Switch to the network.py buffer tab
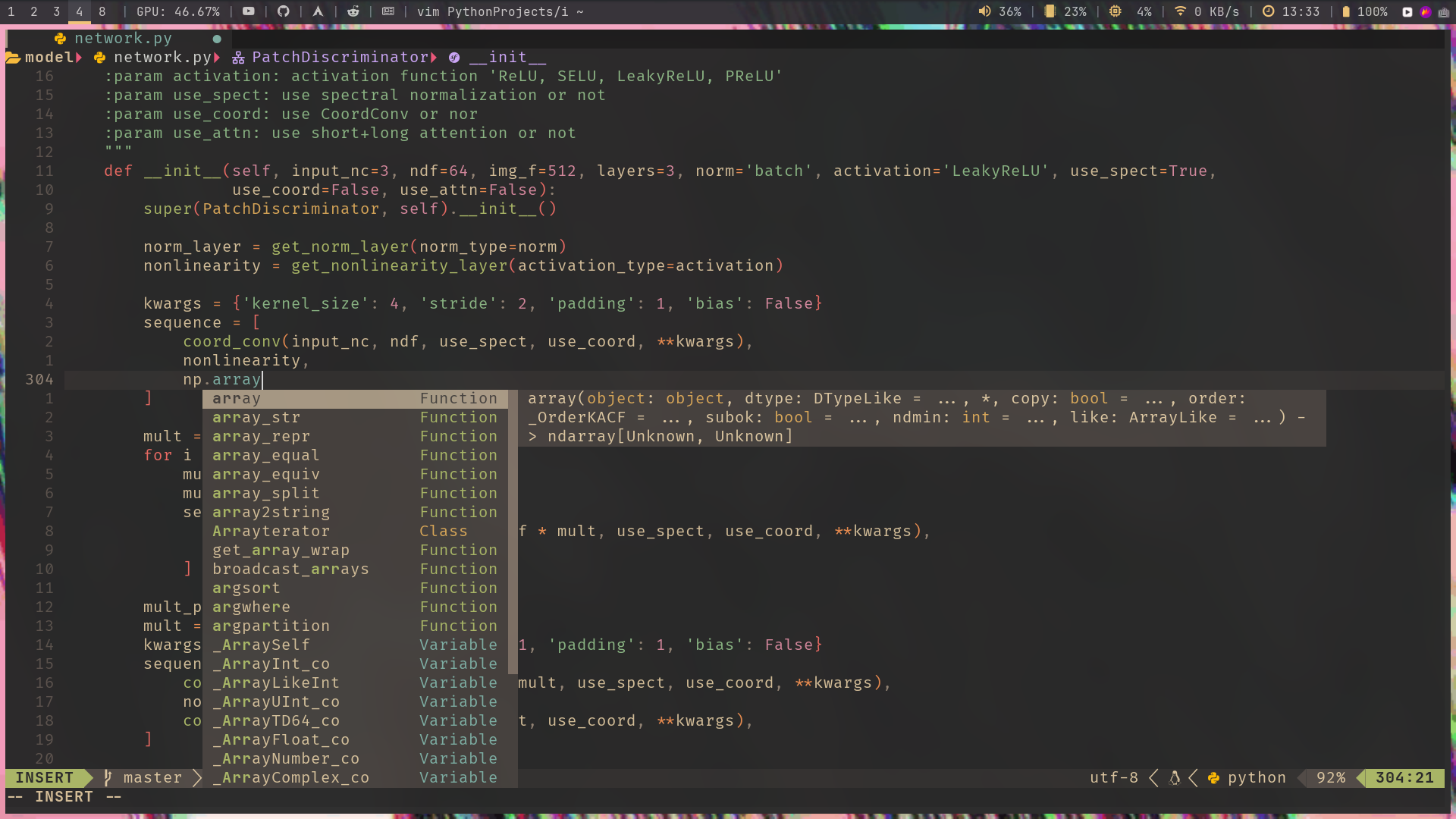Image resolution: width=1456 pixels, height=819 pixels. pyautogui.click(x=123, y=39)
